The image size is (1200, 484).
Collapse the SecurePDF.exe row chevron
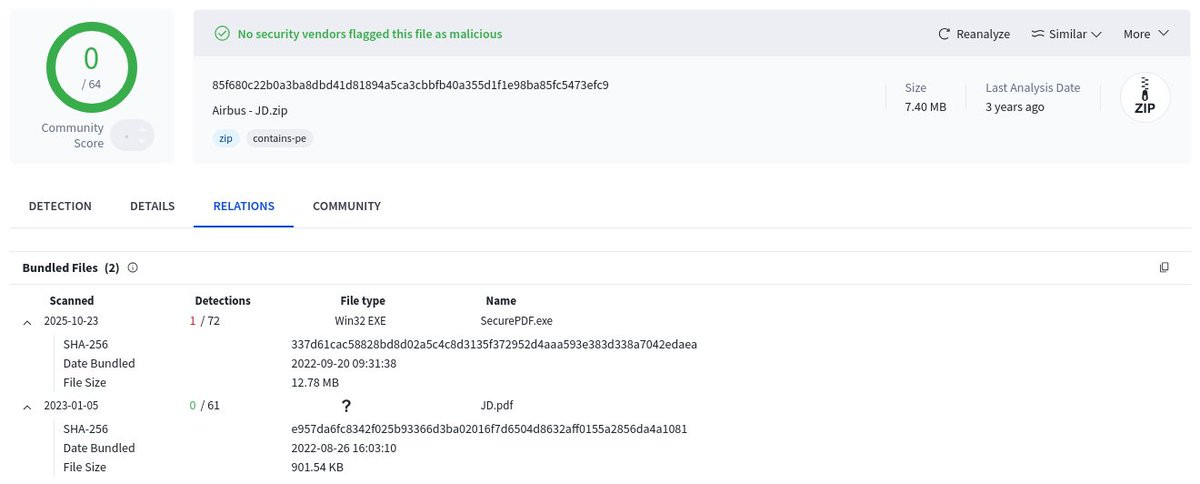pyautogui.click(x=26, y=321)
